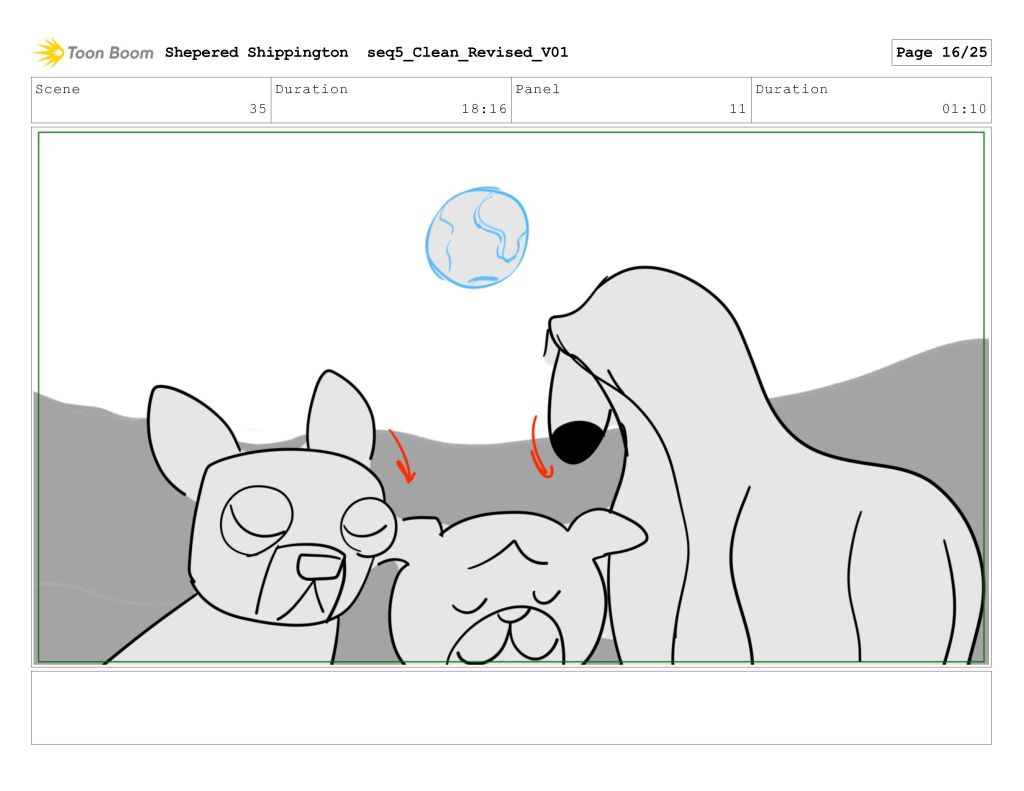Click the Toon Boom logo
1024x791 pixels.
tap(93, 53)
